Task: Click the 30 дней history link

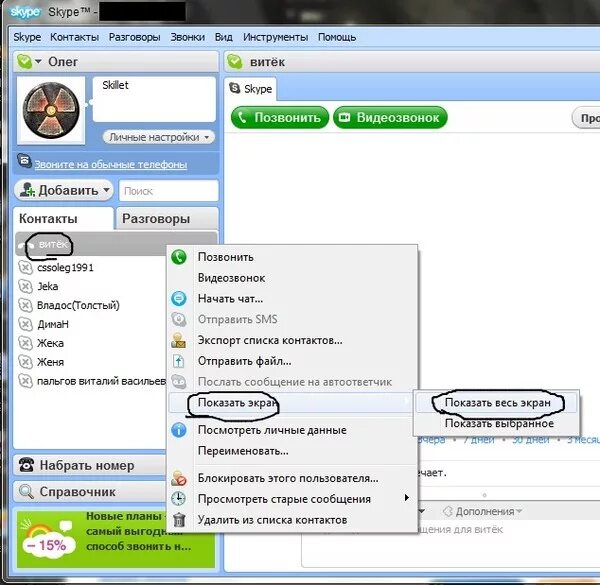Action: pyautogui.click(x=530, y=440)
